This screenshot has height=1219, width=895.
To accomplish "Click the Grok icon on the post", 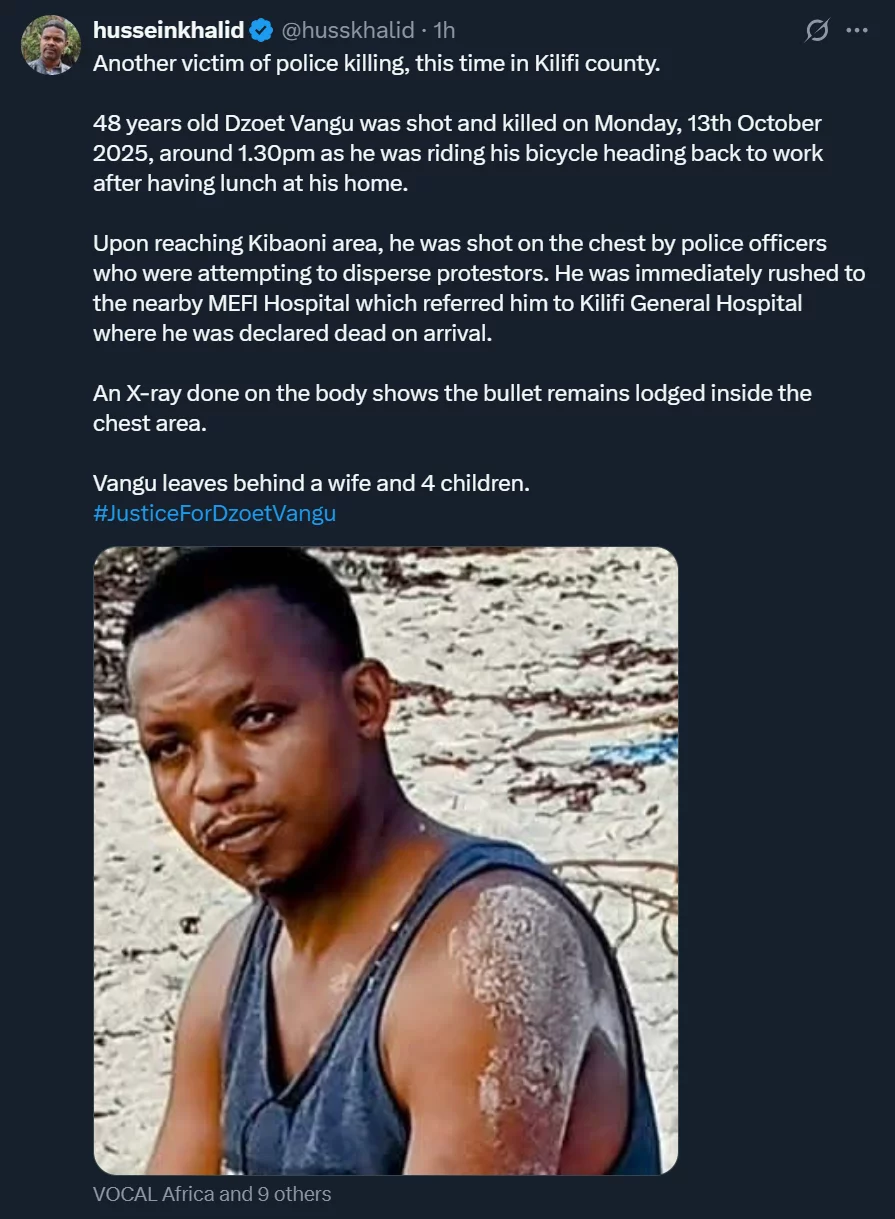I will point(816,31).
